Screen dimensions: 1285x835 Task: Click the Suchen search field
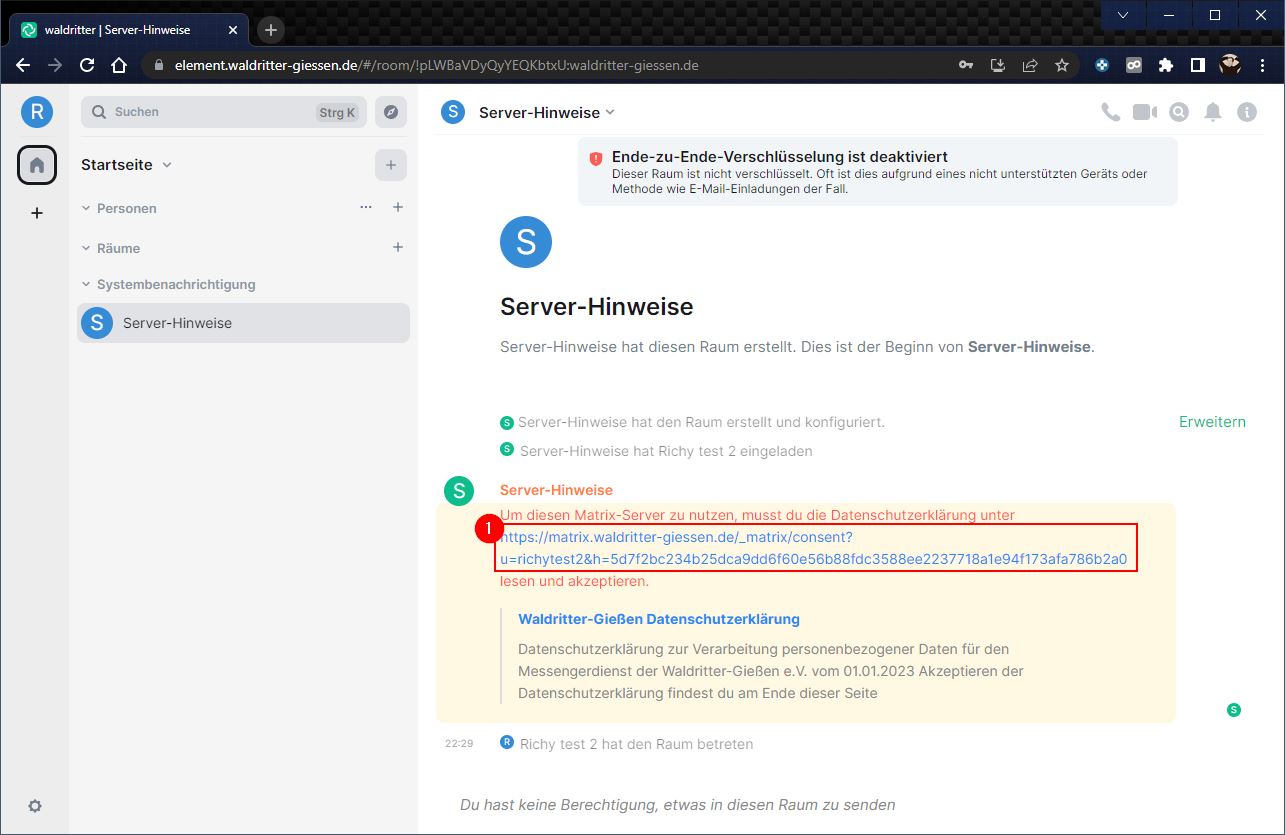click(x=210, y=112)
